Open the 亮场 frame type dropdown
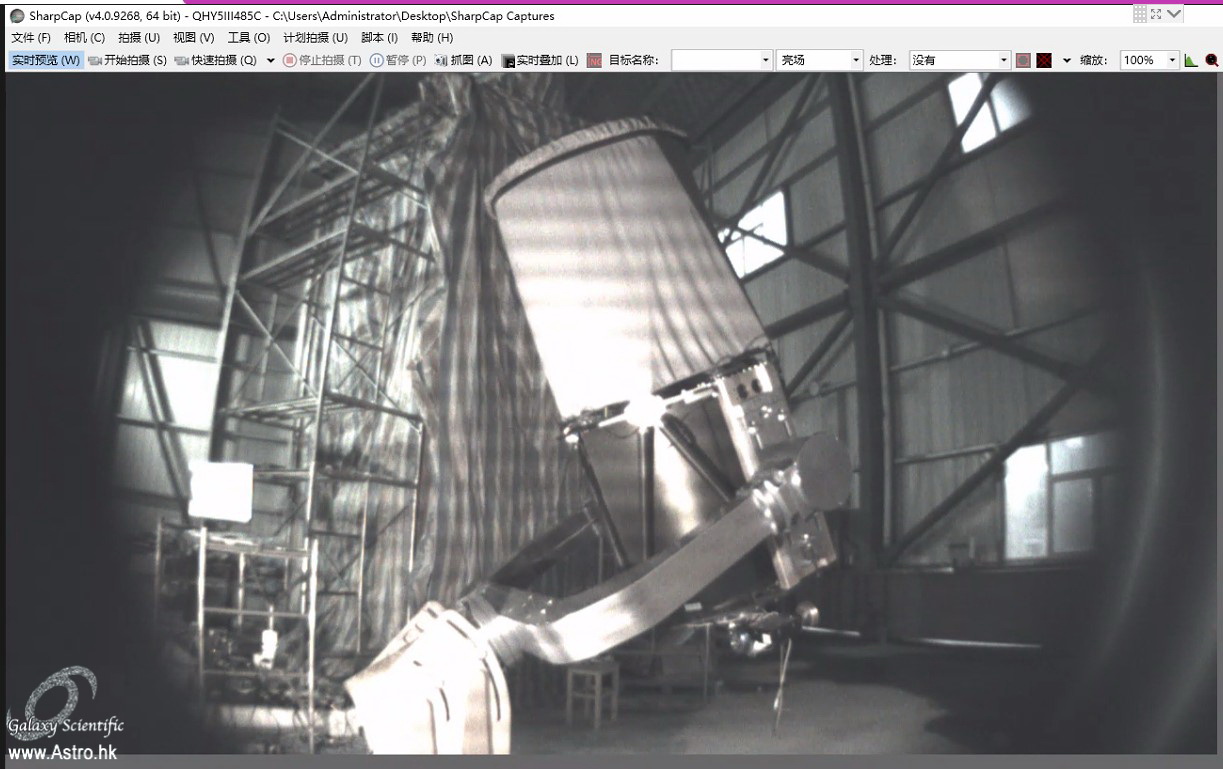Image resolution: width=1223 pixels, height=769 pixels. point(819,60)
